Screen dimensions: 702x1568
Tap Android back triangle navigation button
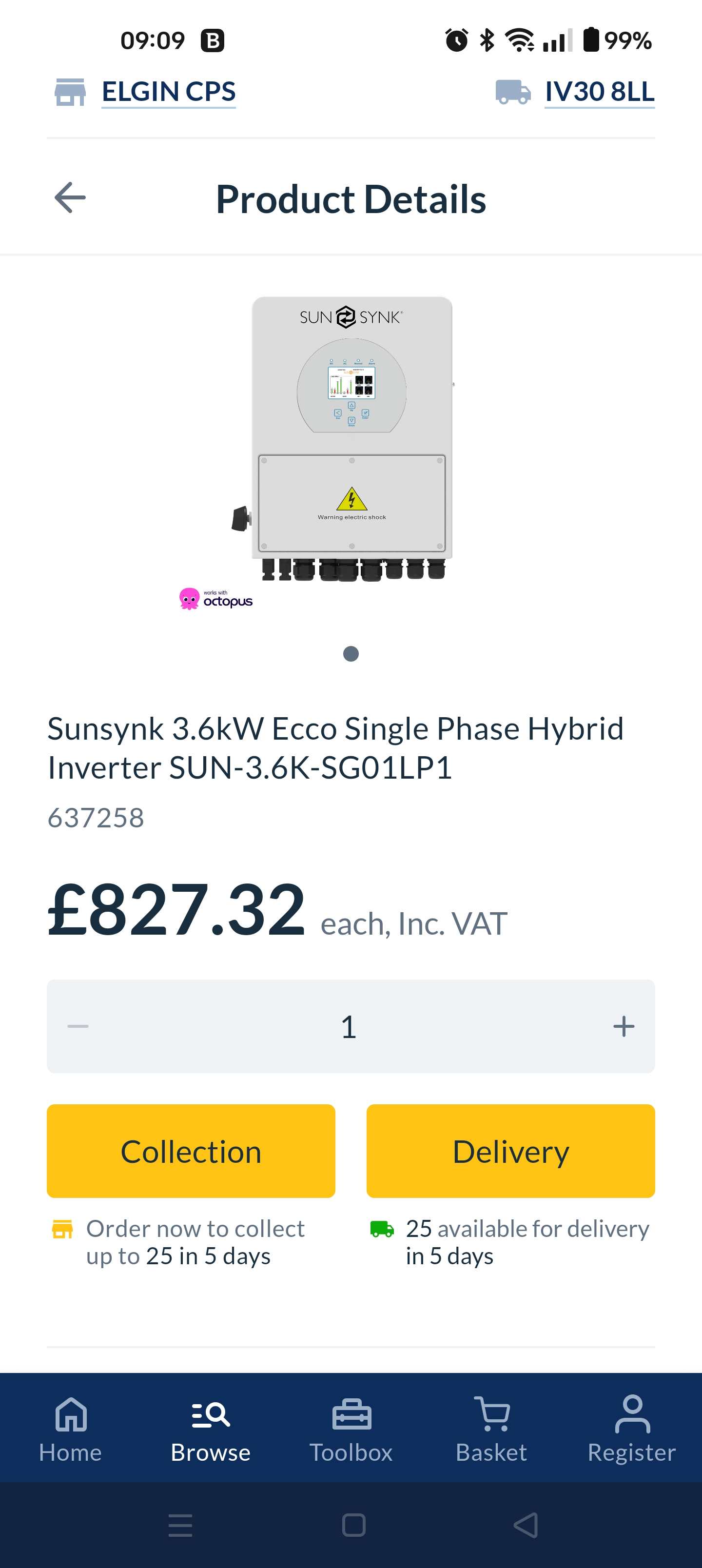pos(526,1526)
